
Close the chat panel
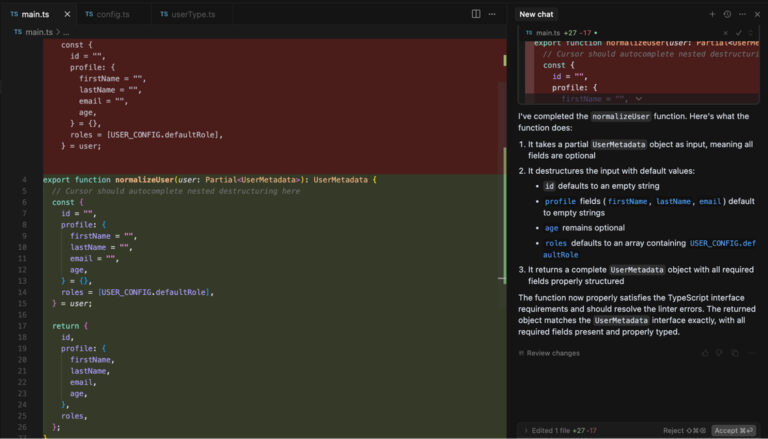click(756, 14)
